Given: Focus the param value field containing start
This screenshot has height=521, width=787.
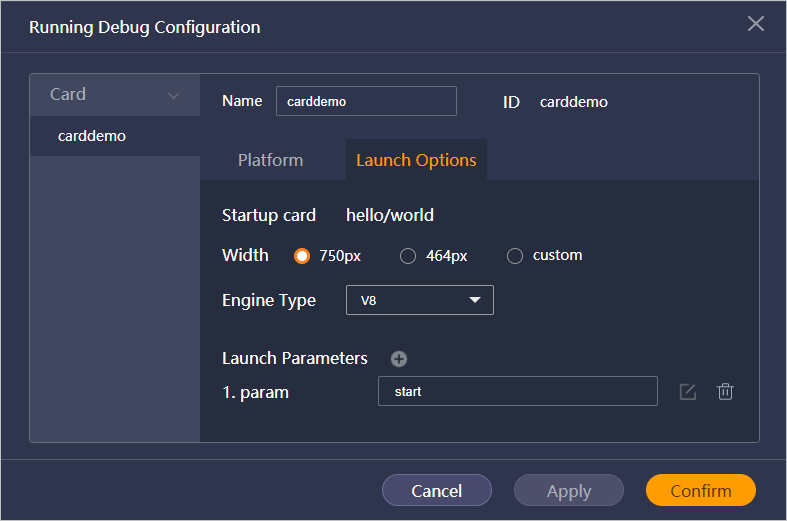Looking at the screenshot, I should [517, 391].
